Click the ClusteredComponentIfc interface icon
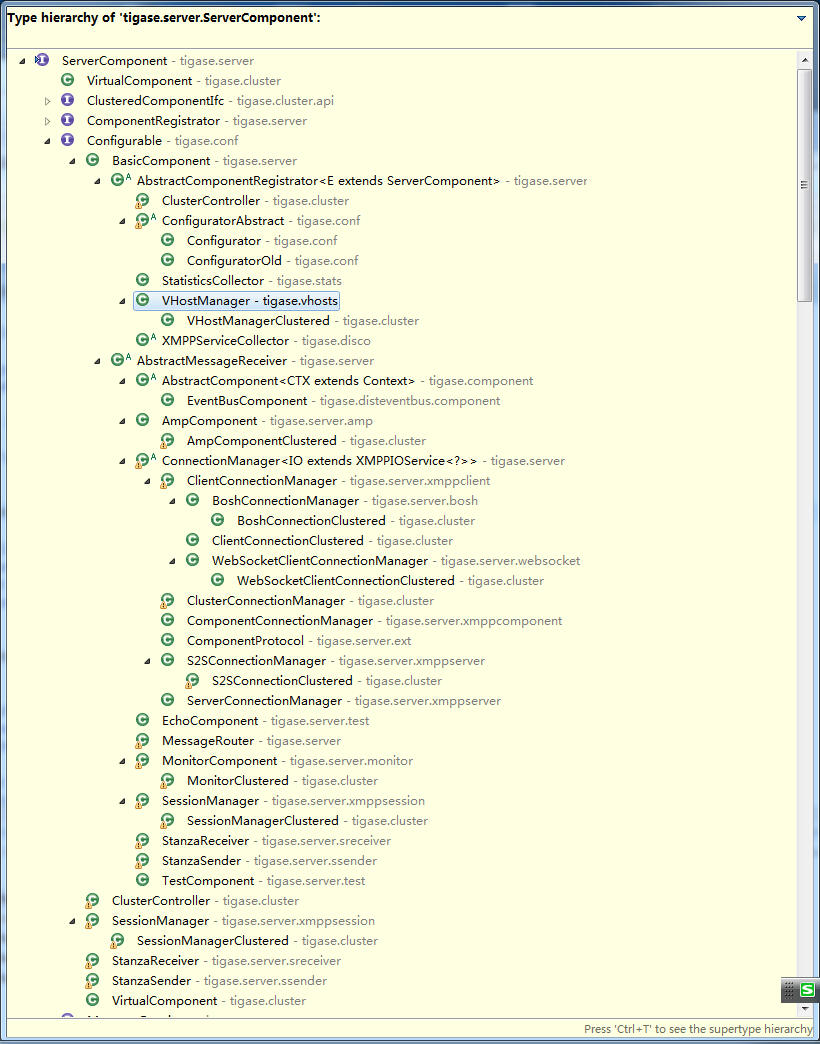The width and height of the screenshot is (820, 1044). click(x=67, y=101)
